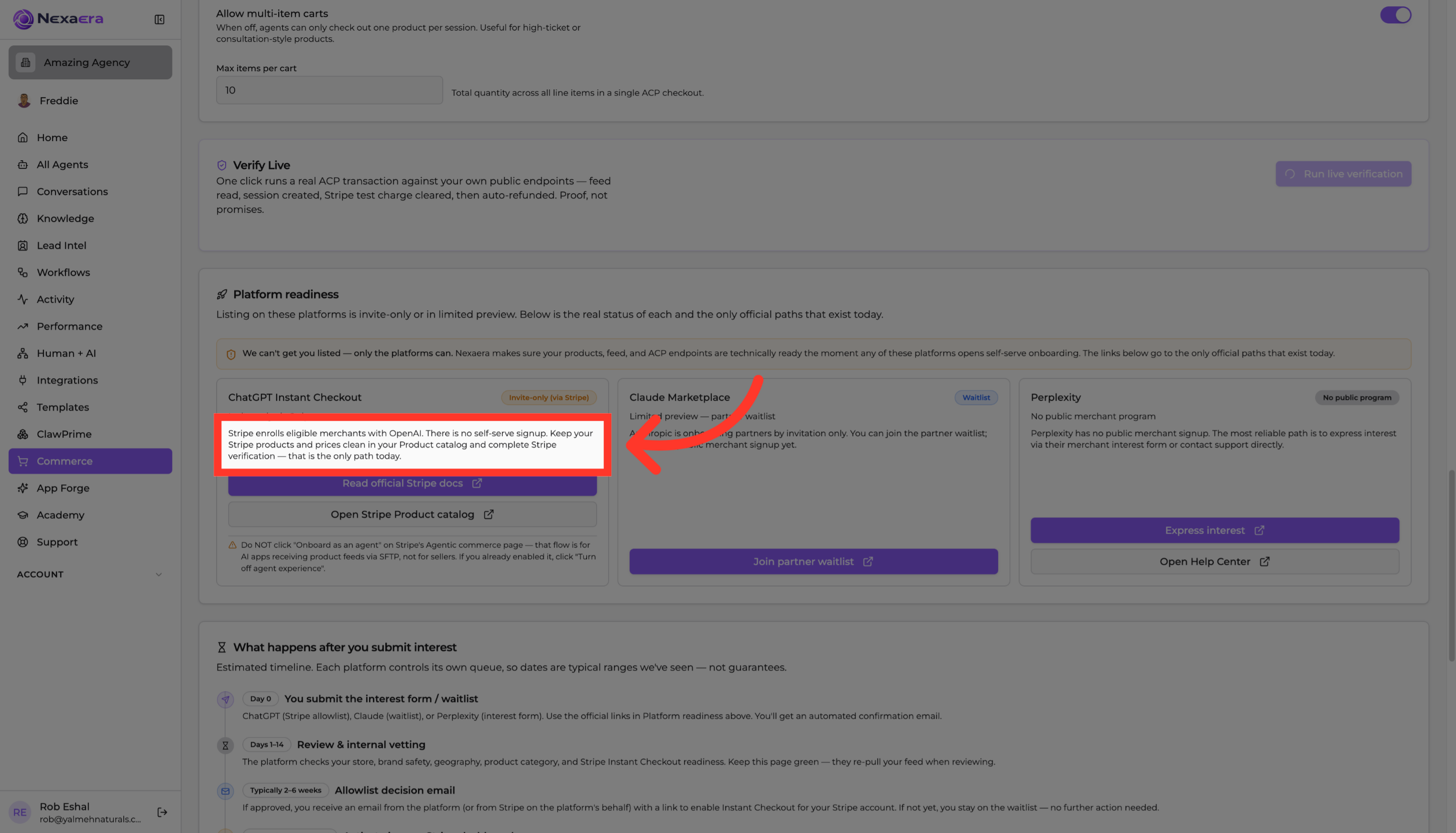Go to Conversations

90,191
